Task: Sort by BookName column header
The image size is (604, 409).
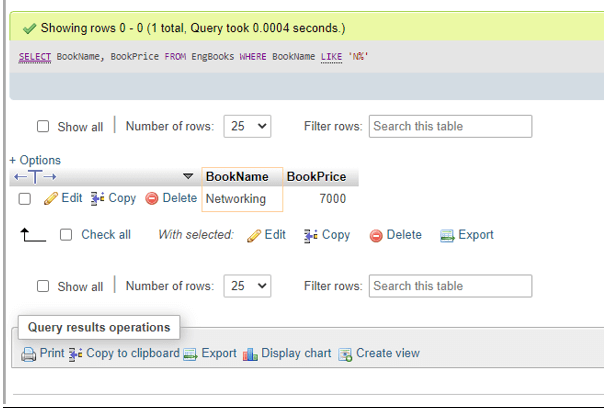Action: (x=237, y=177)
